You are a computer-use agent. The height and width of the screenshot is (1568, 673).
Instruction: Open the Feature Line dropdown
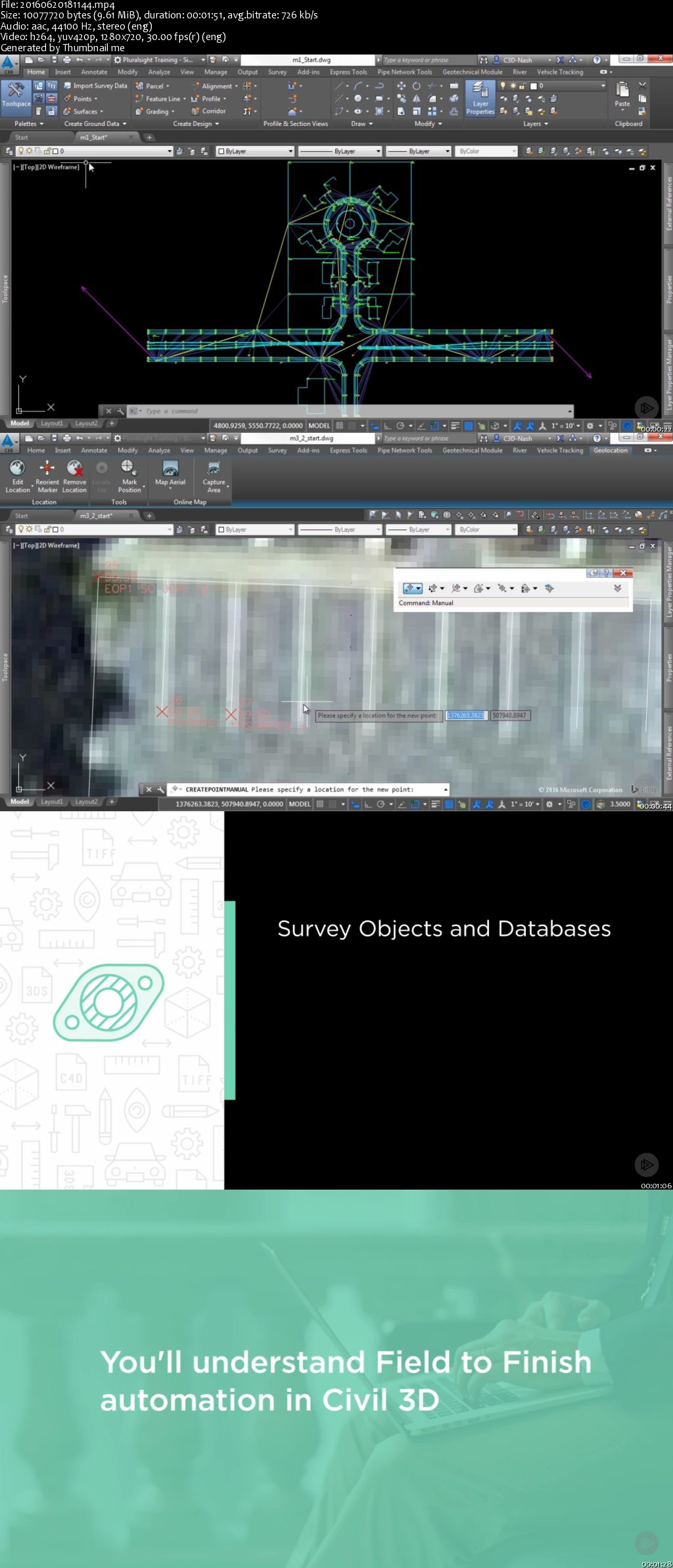coord(160,99)
